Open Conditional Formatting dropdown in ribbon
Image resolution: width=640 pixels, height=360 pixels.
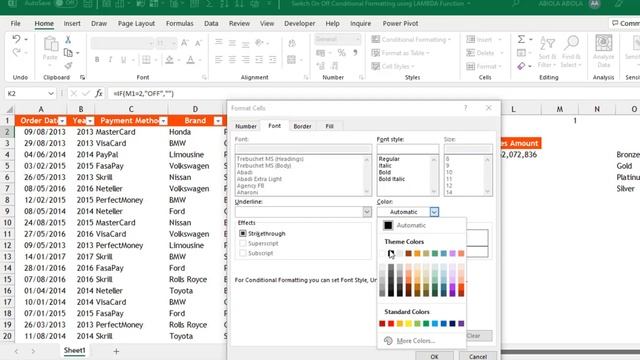[411, 40]
